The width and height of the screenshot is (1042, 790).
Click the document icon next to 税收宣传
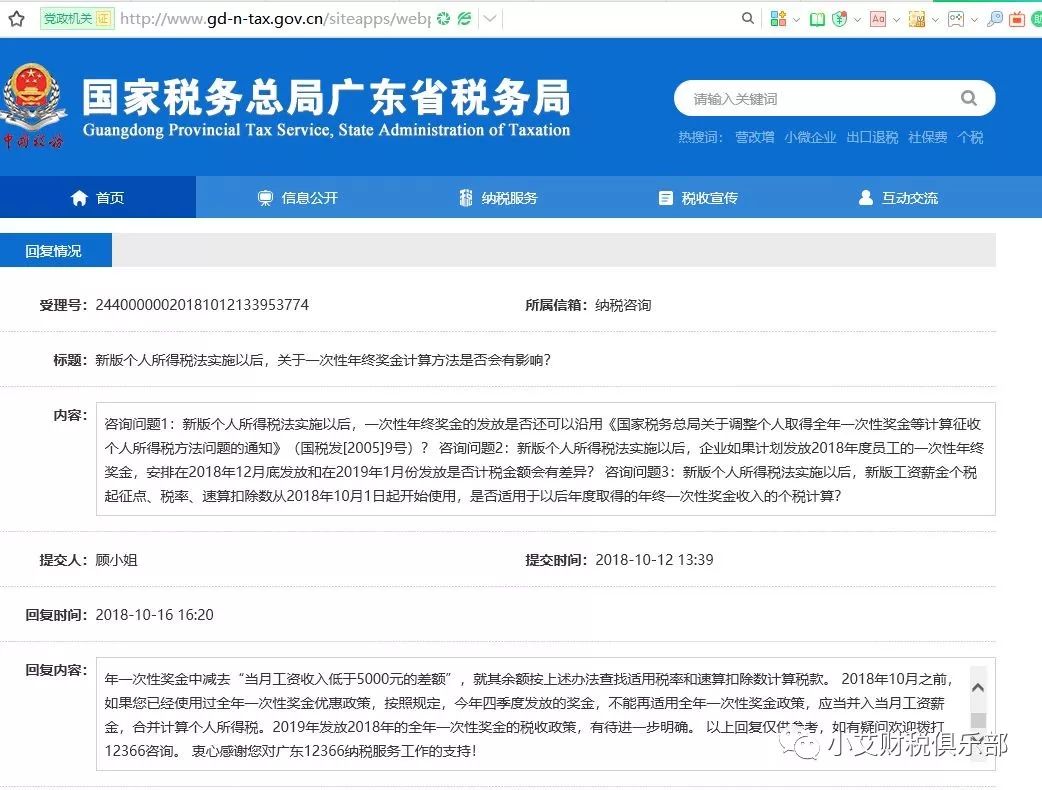tap(665, 198)
